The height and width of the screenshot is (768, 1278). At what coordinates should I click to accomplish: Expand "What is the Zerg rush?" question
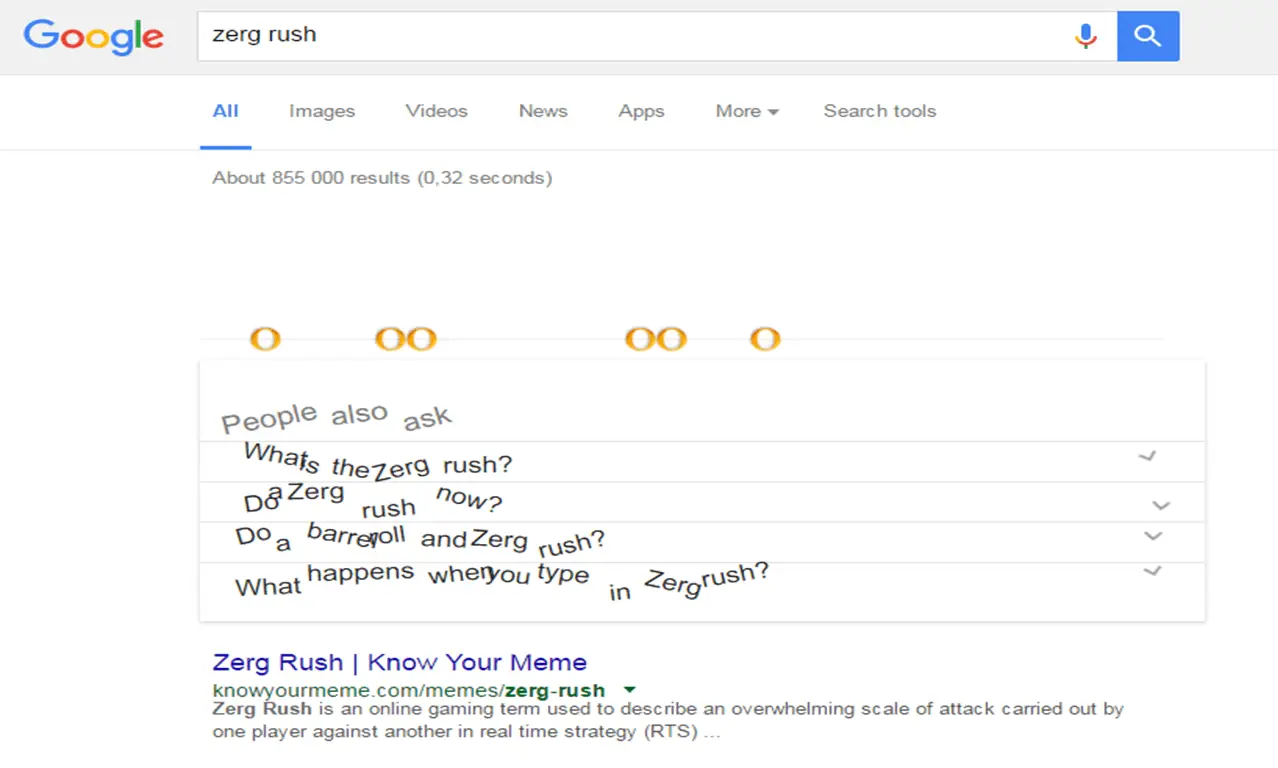pyautogui.click(x=1147, y=457)
